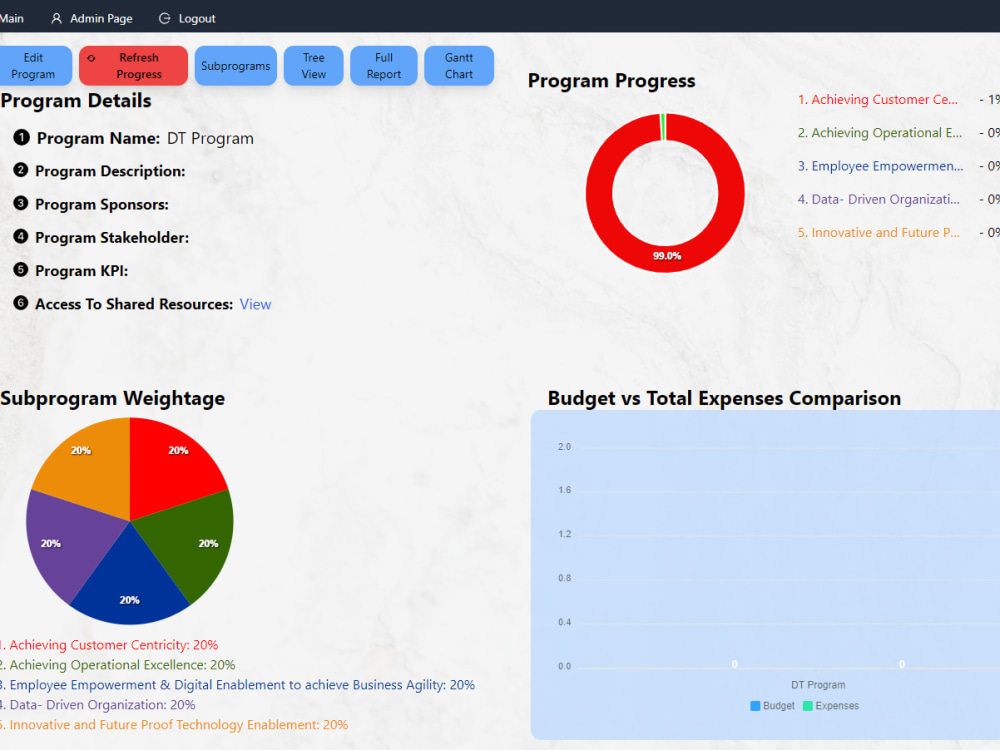This screenshot has width=1000, height=750.
Task: Select '3. Employee Empowermen...' progress legend
Action: (880, 166)
